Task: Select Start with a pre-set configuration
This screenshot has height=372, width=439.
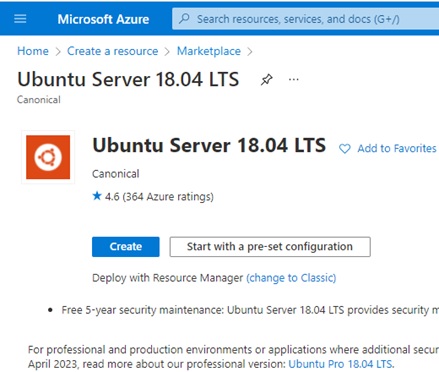Action: [x=270, y=247]
